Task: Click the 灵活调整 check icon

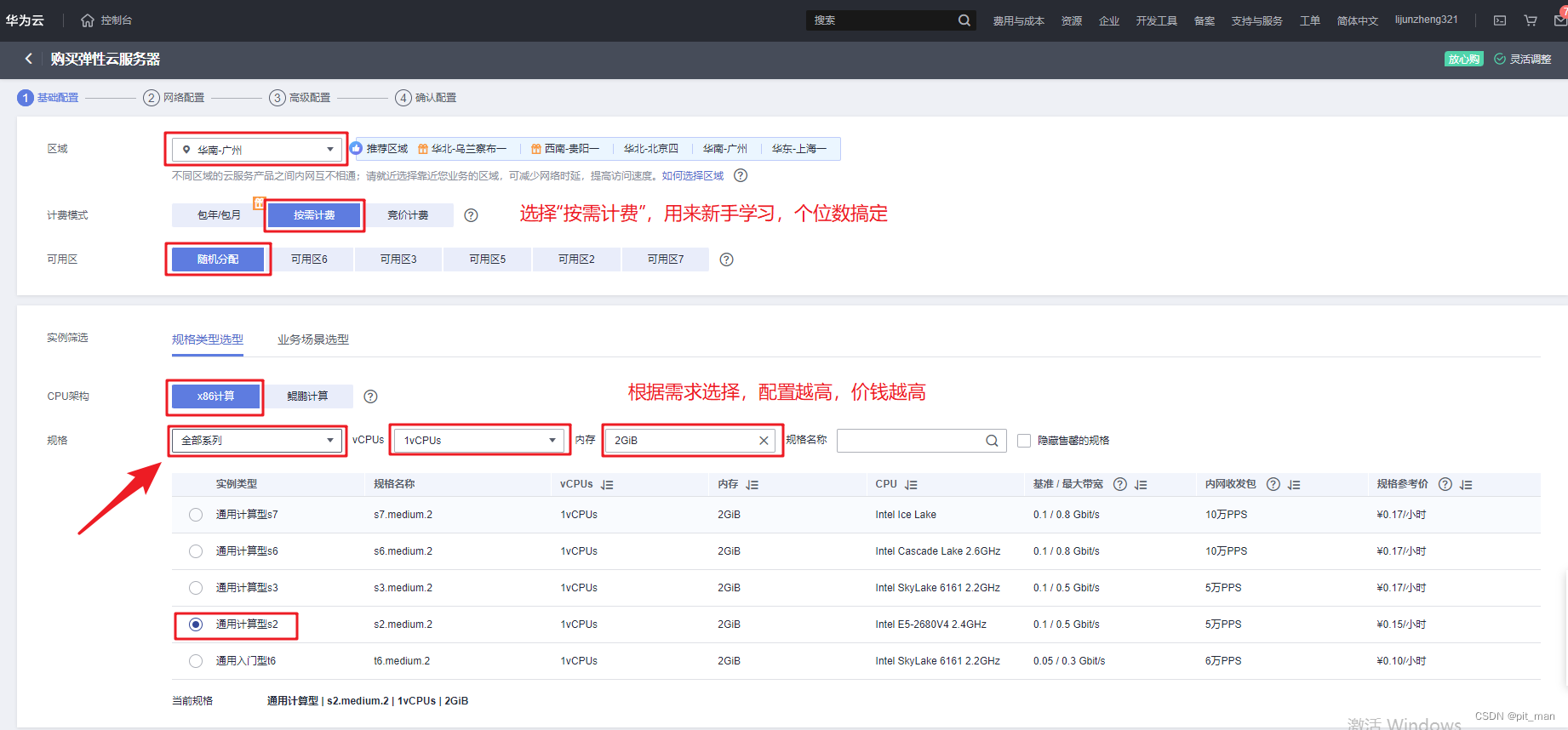Action: pos(1500,59)
